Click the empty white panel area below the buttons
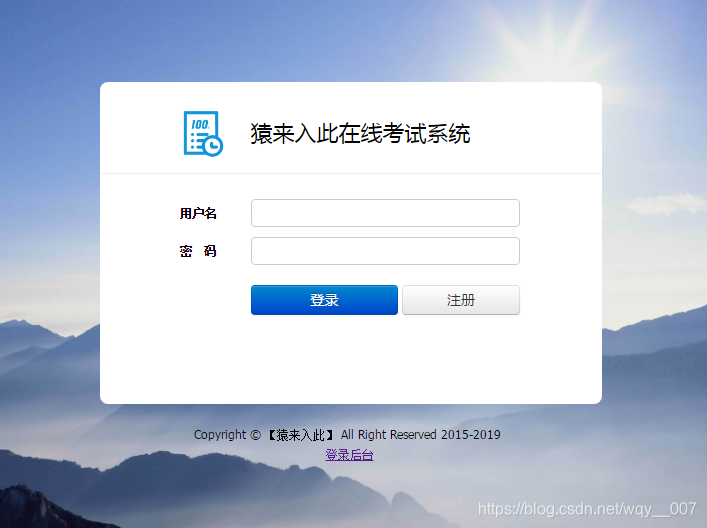Image resolution: width=707 pixels, height=528 pixels. click(351, 359)
